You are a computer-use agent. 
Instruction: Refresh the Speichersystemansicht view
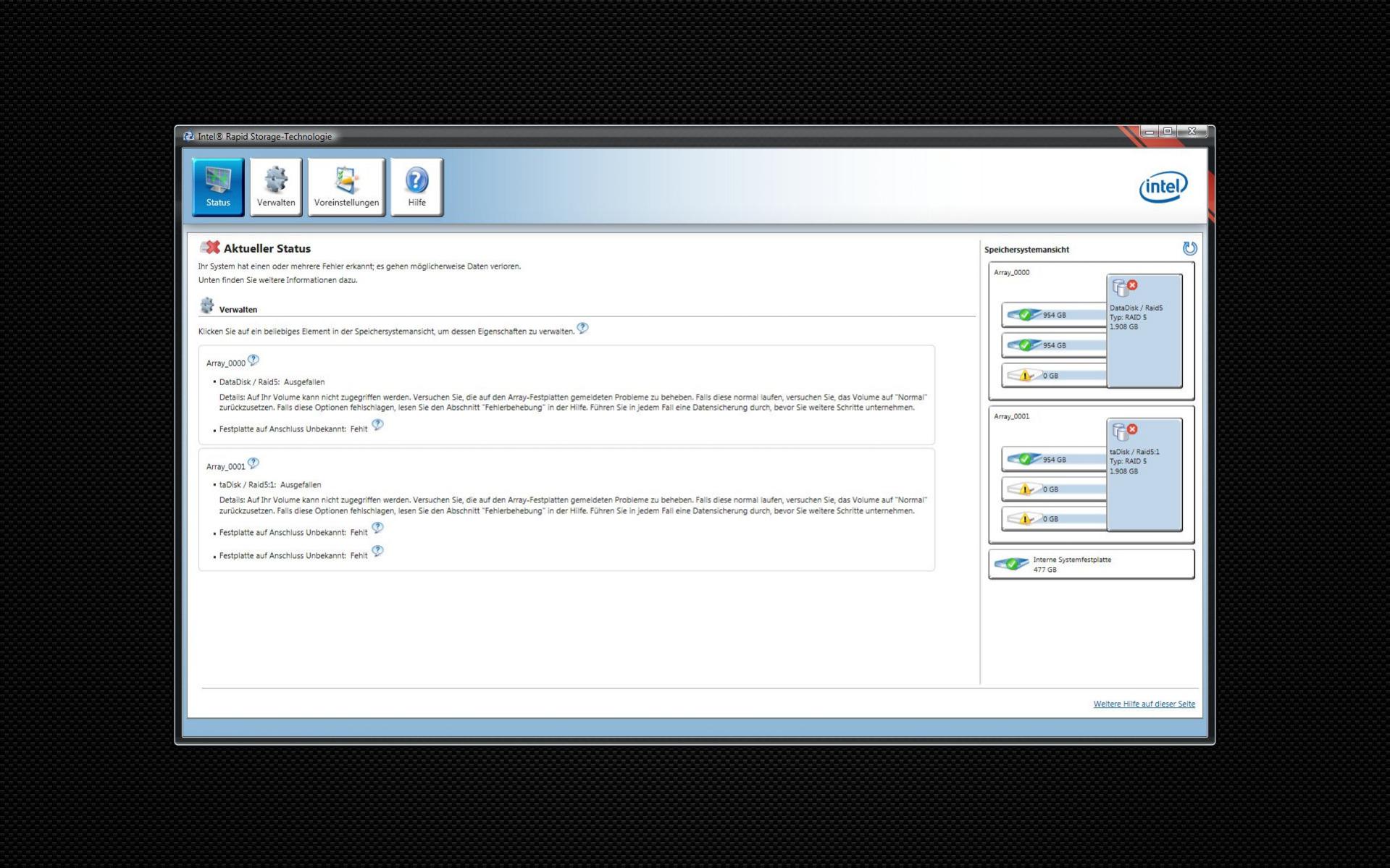pyautogui.click(x=1189, y=248)
